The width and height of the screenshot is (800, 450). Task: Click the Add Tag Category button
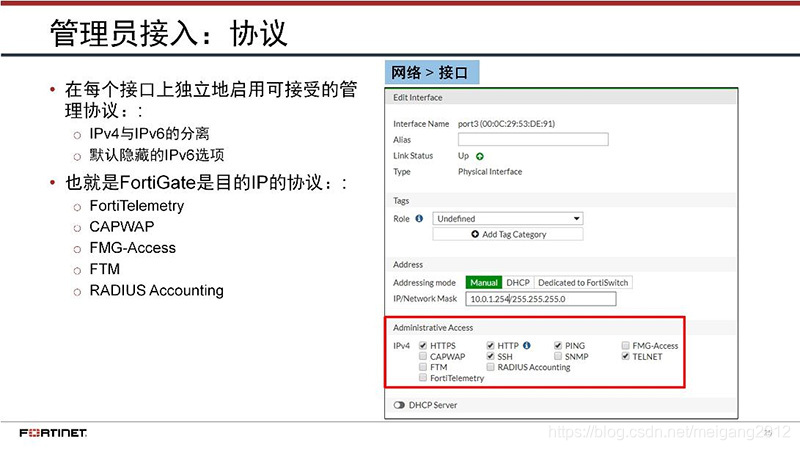508,234
